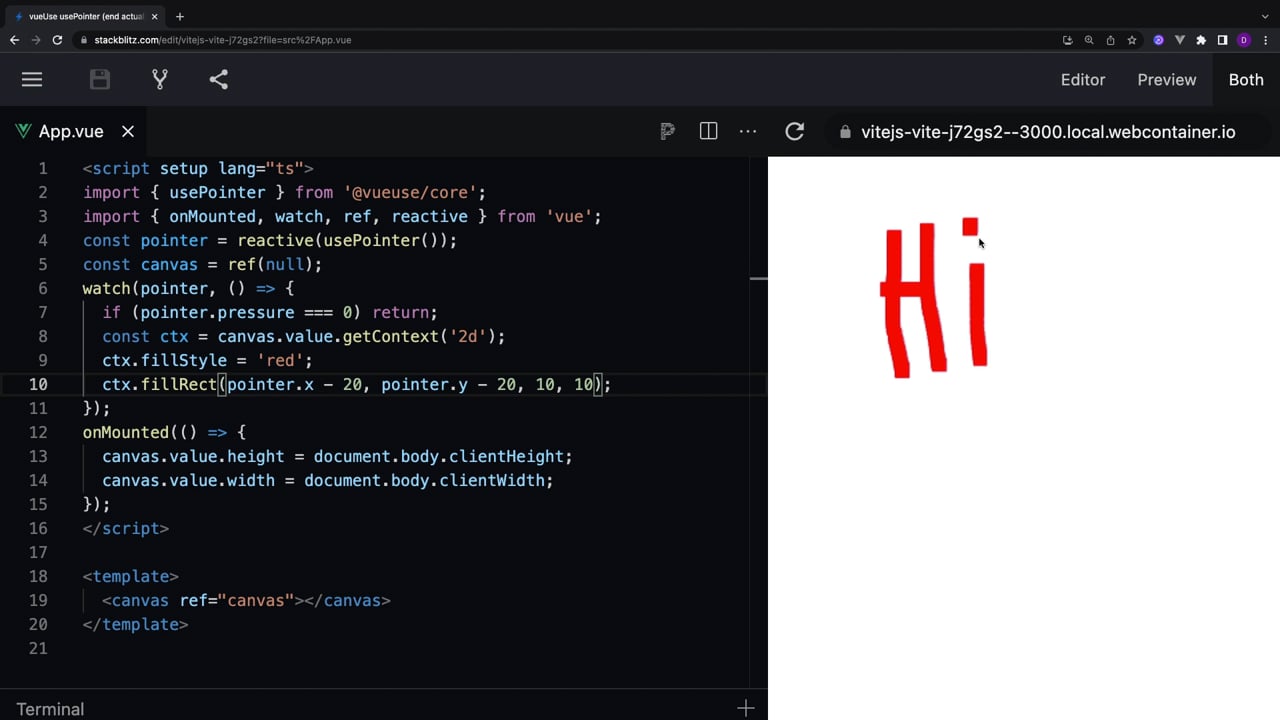Click the browser forward arrow
The image size is (1280, 720).
(x=36, y=40)
